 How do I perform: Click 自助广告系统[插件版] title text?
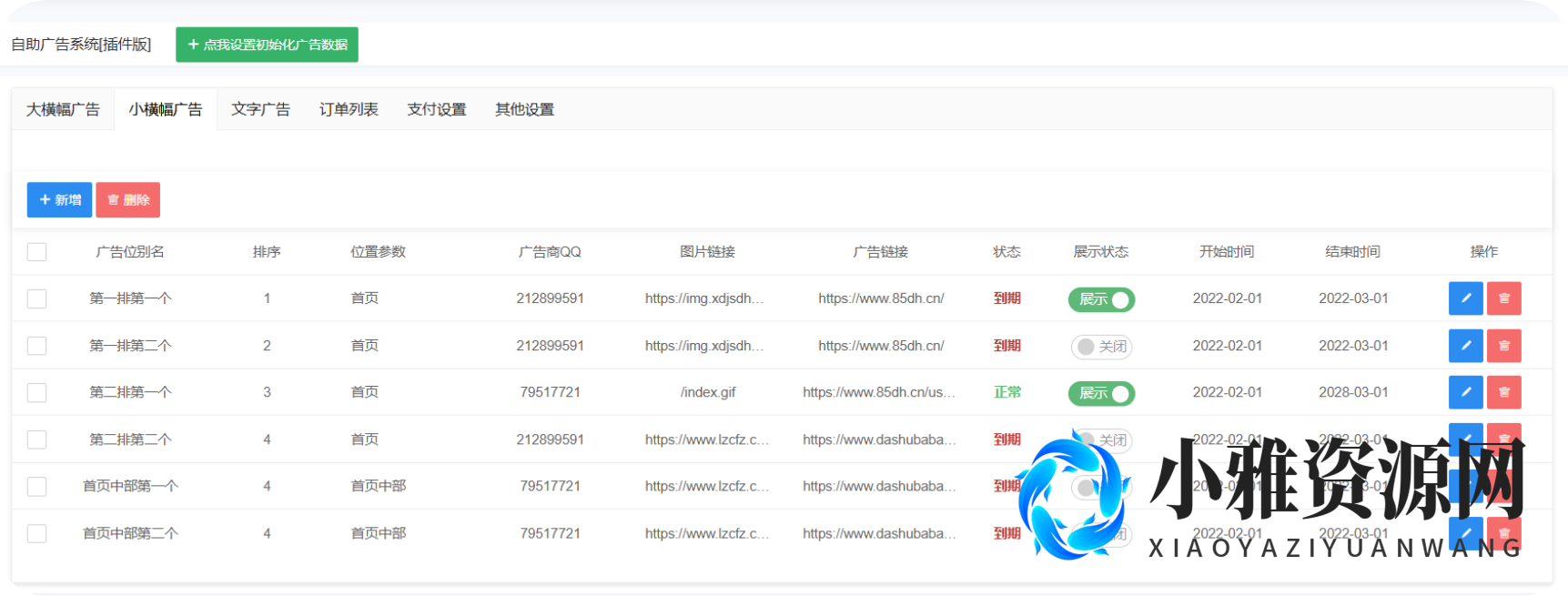(x=81, y=45)
